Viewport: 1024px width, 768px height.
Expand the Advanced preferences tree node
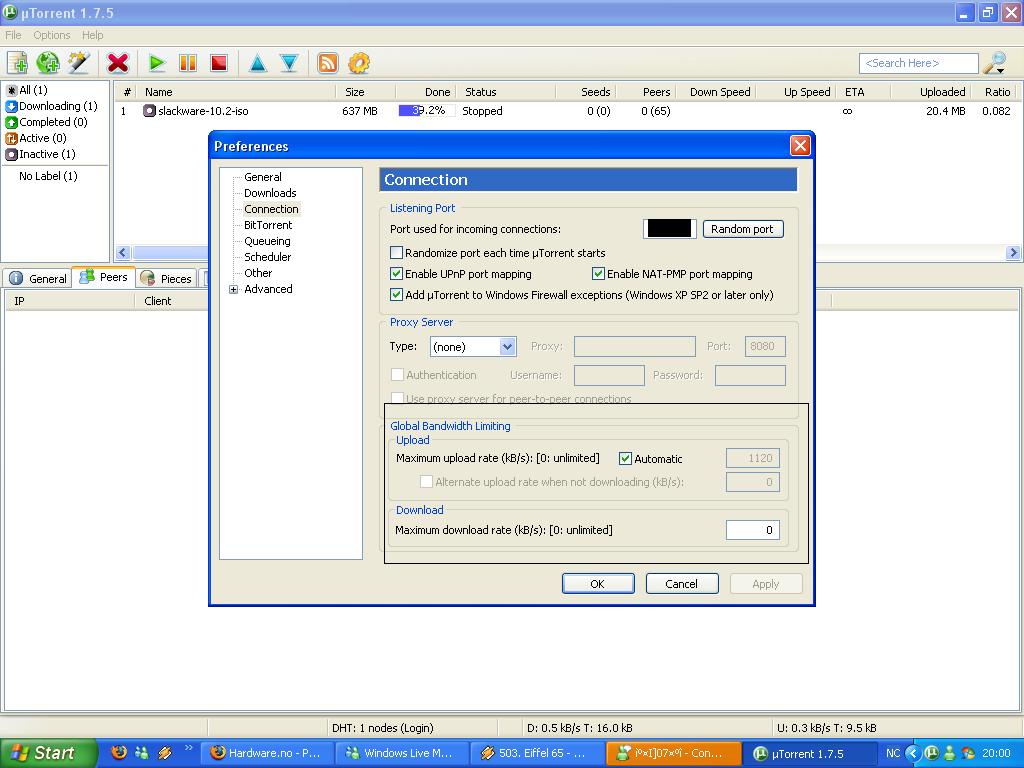pos(233,289)
